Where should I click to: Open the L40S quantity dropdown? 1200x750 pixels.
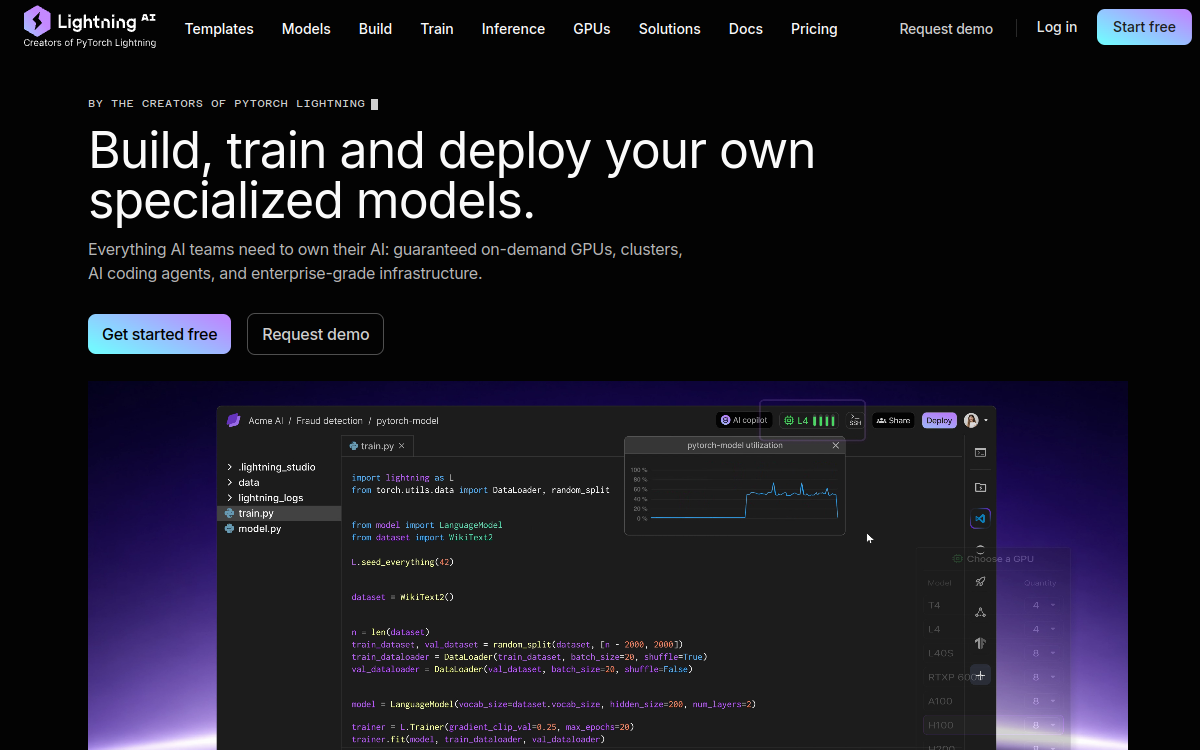[x=1044, y=653]
